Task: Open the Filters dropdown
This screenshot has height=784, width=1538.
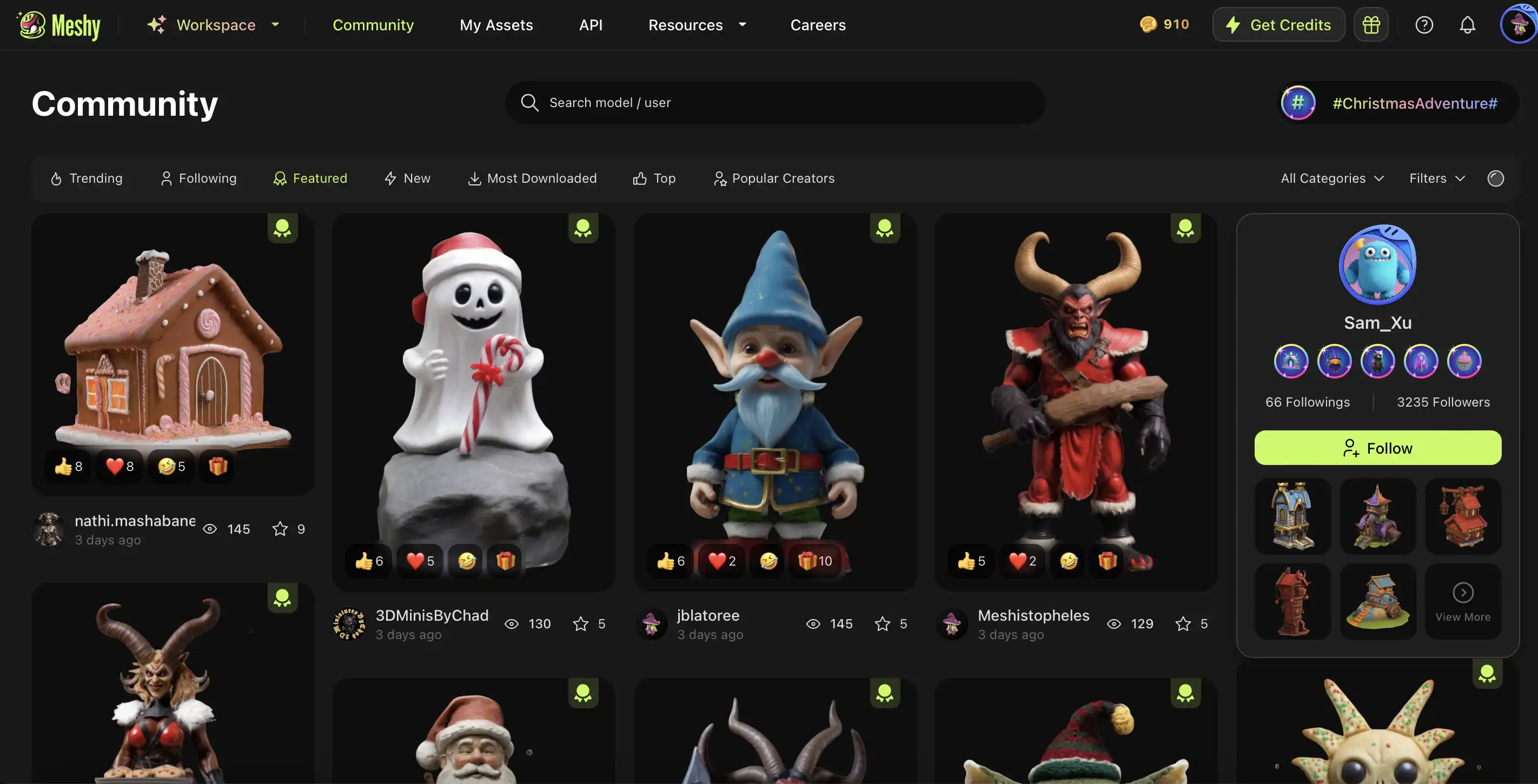Action: click(x=1436, y=178)
